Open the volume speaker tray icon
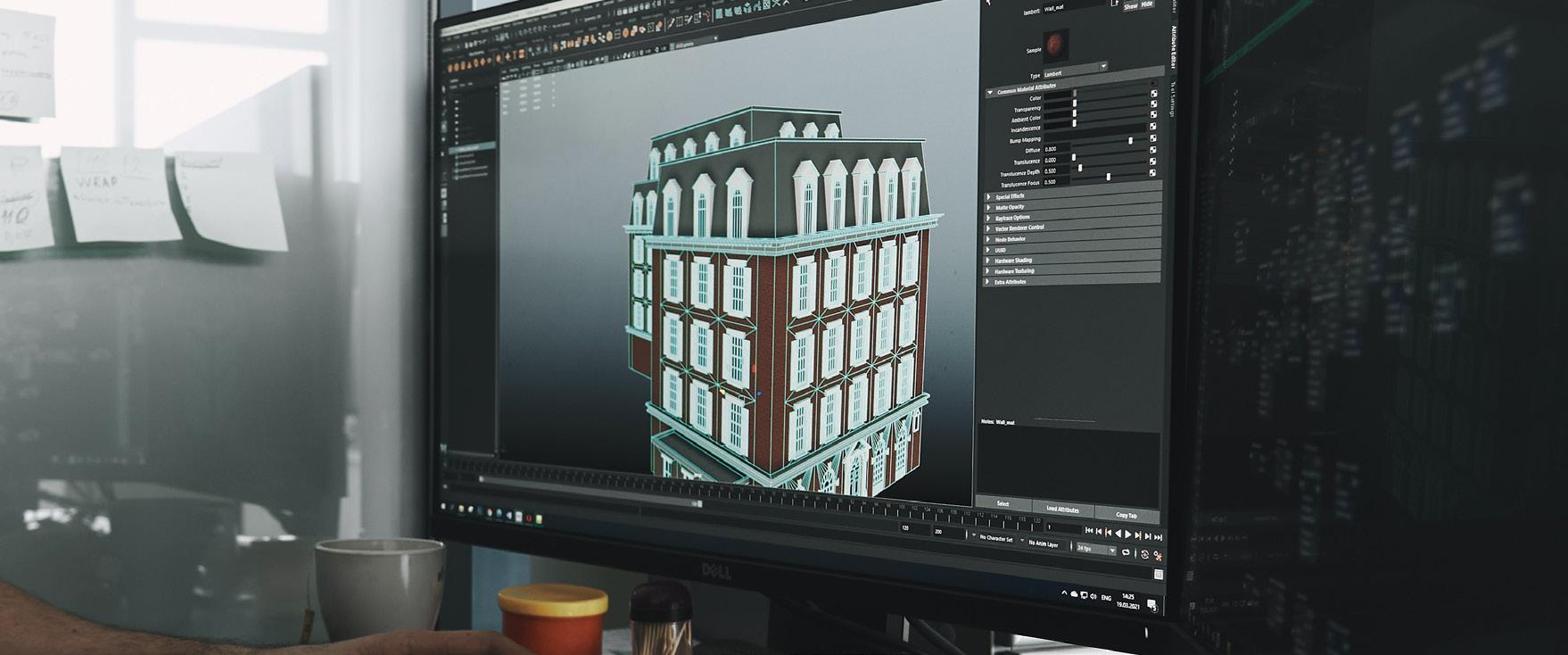Image resolution: width=1568 pixels, height=655 pixels. tap(1093, 596)
